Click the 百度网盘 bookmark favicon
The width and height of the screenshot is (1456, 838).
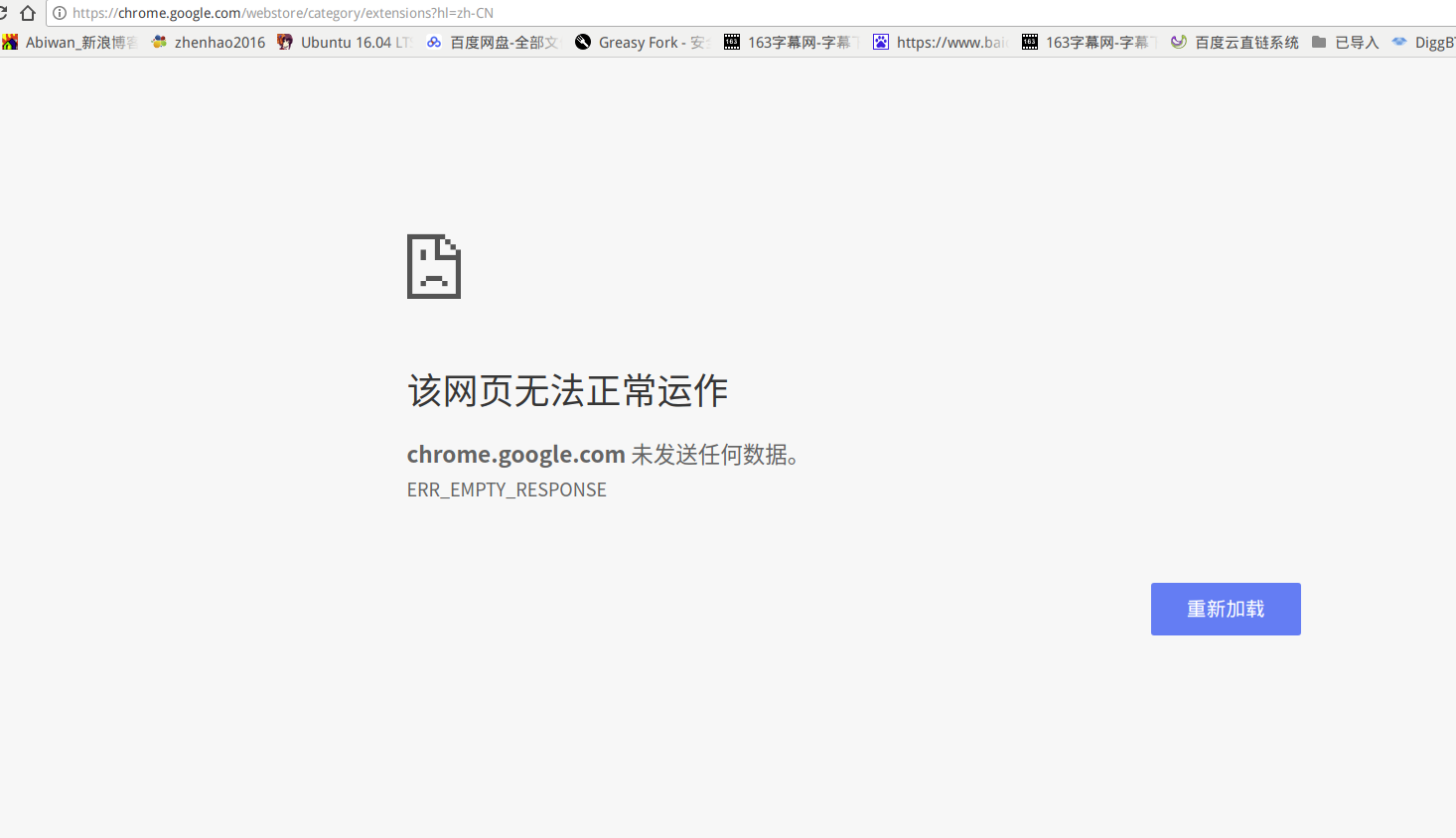(434, 42)
